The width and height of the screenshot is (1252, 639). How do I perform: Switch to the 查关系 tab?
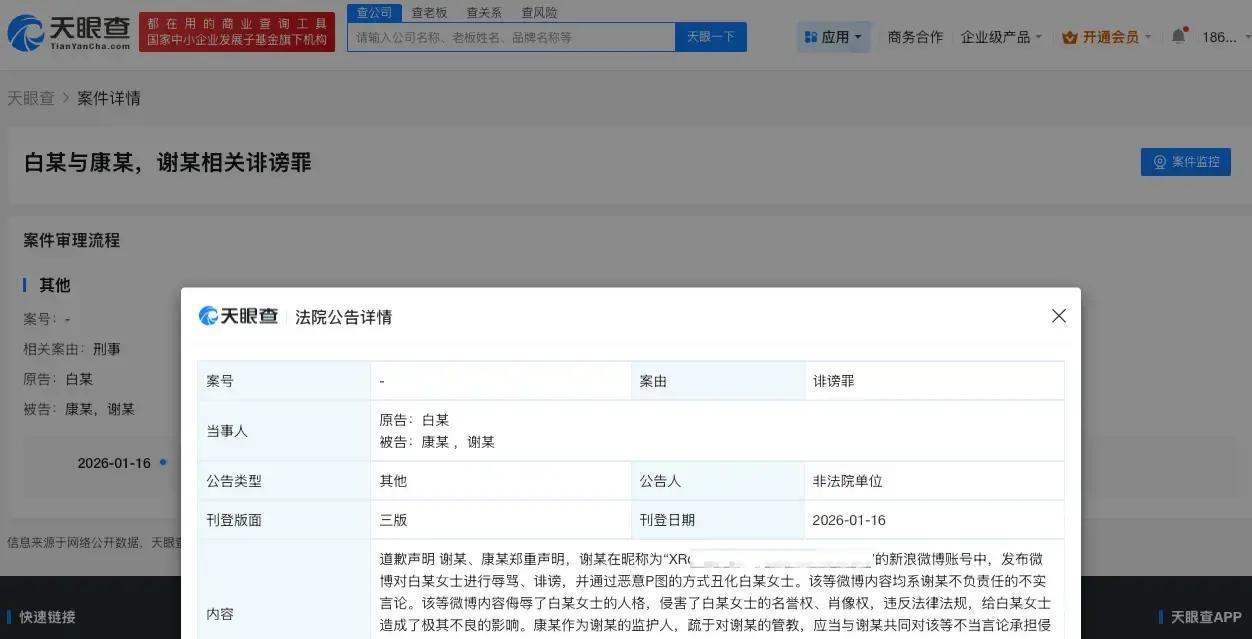[x=484, y=12]
